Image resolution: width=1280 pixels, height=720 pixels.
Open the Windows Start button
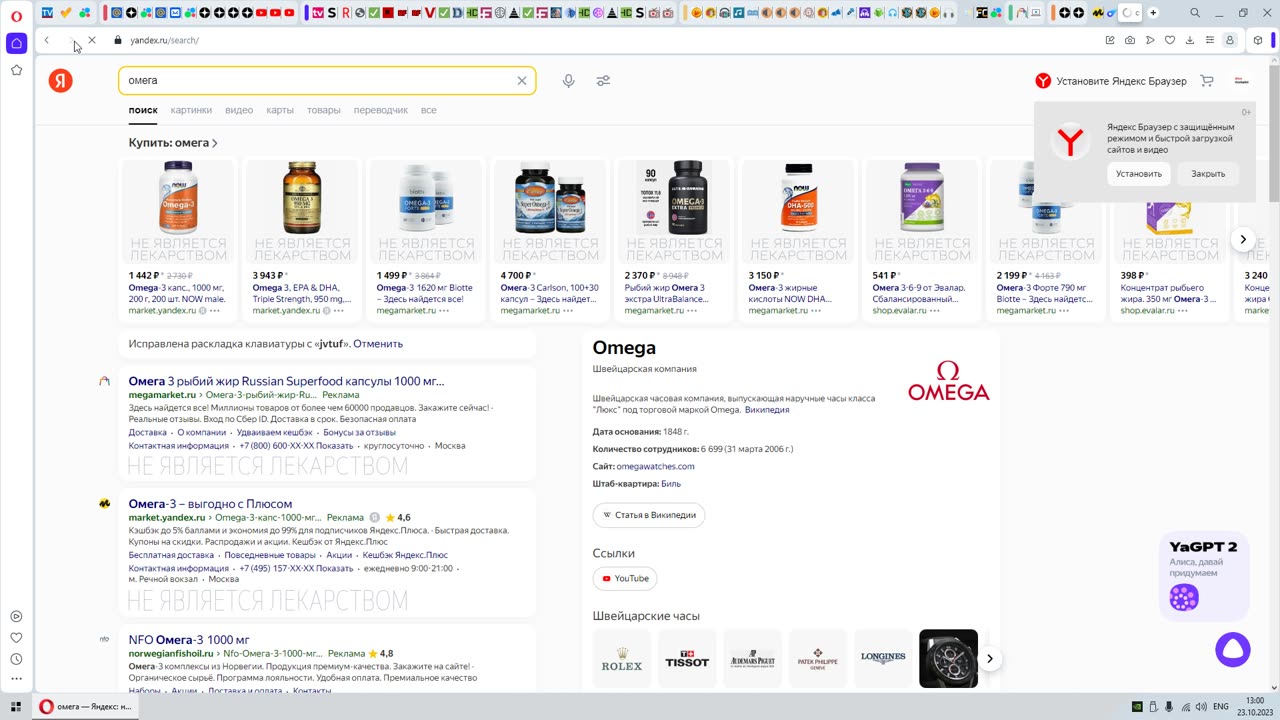click(x=16, y=706)
